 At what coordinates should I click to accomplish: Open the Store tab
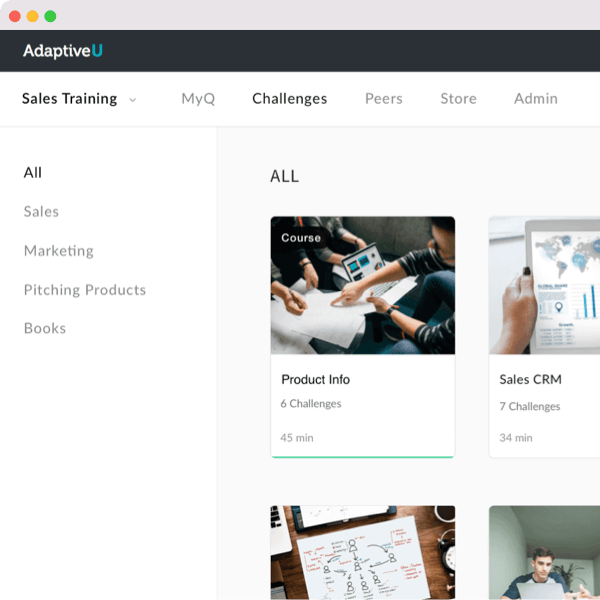[x=458, y=99]
